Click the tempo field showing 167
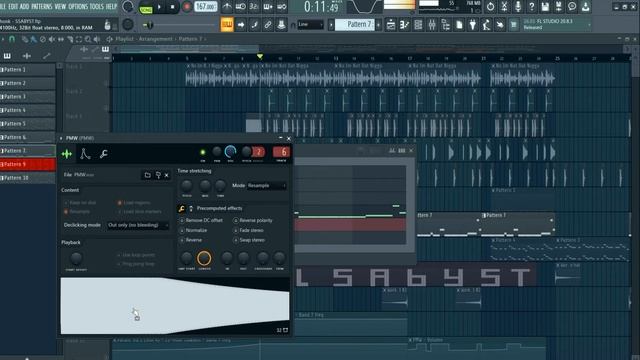This screenshot has width=640, height=360. [x=206, y=7]
